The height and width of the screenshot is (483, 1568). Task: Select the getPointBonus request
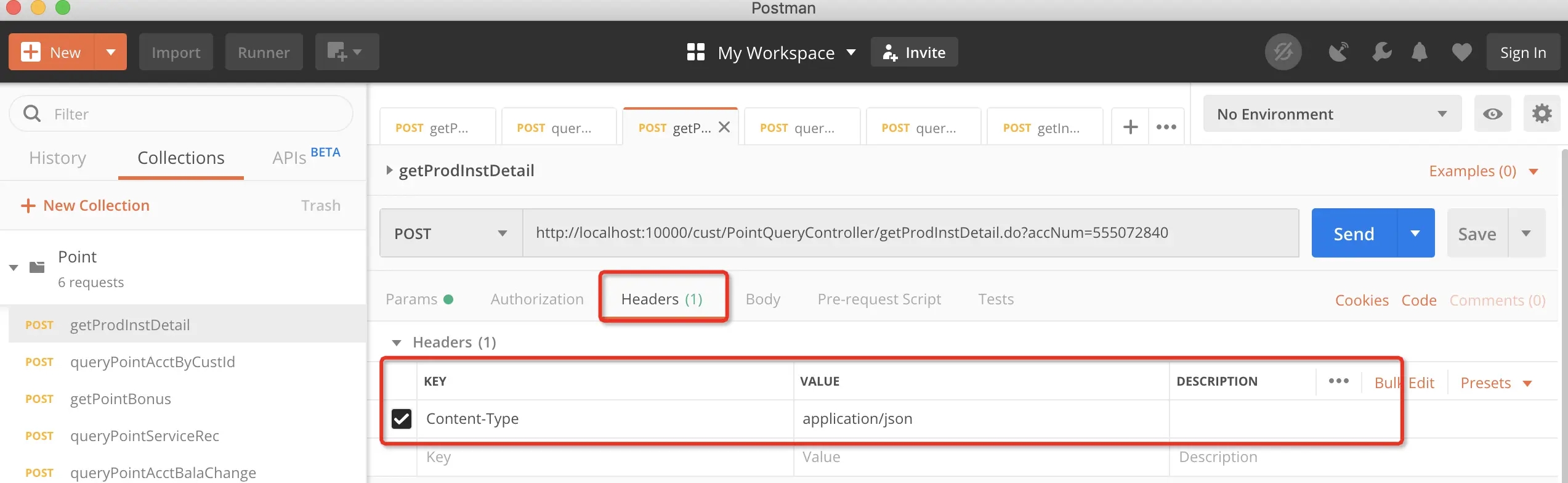(x=187, y=399)
